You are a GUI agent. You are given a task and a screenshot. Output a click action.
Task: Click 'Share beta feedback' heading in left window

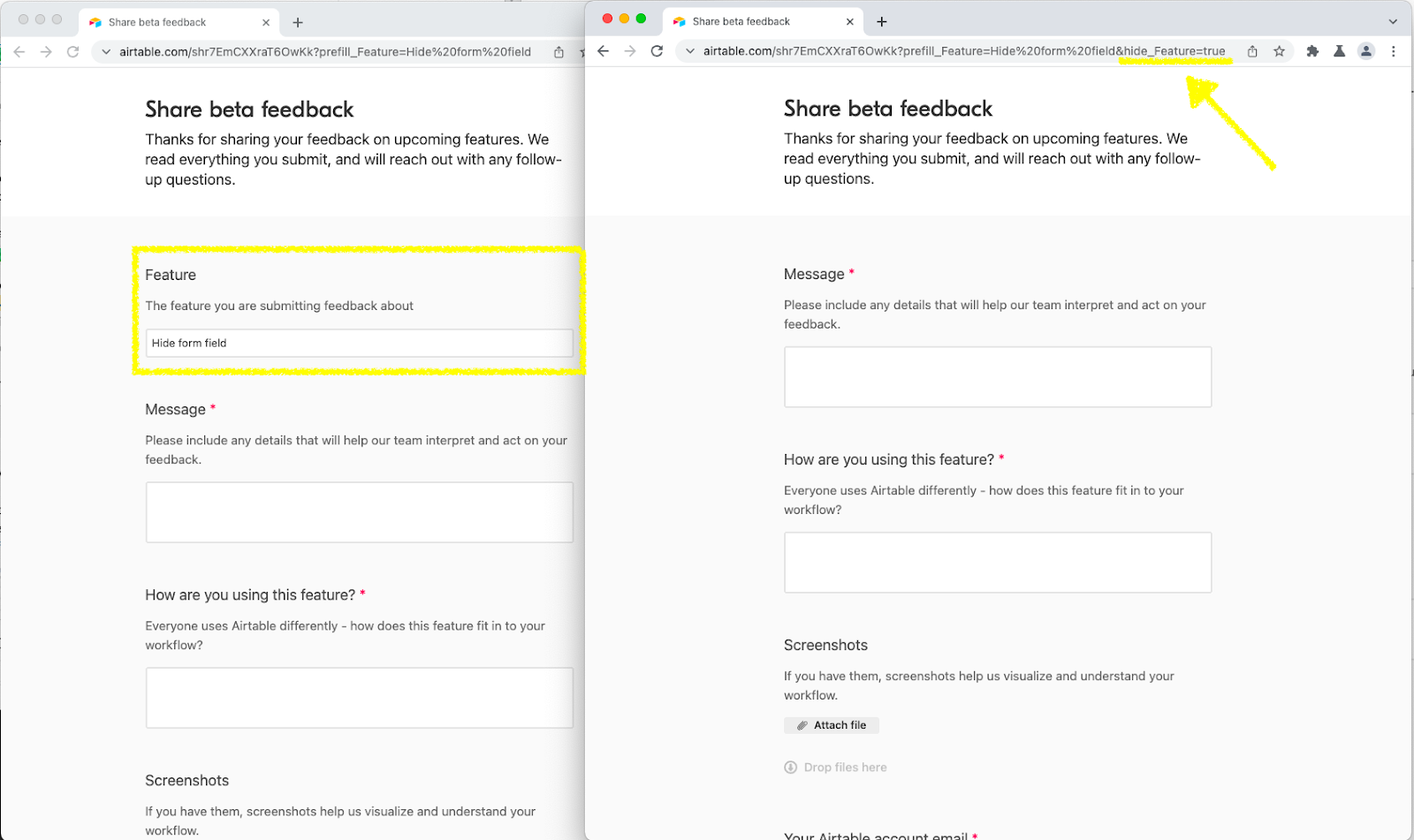point(249,110)
